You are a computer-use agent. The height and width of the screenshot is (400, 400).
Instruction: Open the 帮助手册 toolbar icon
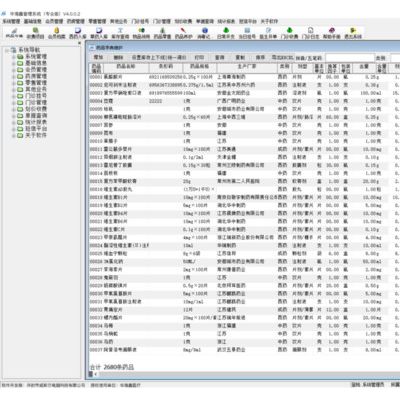click(332, 33)
